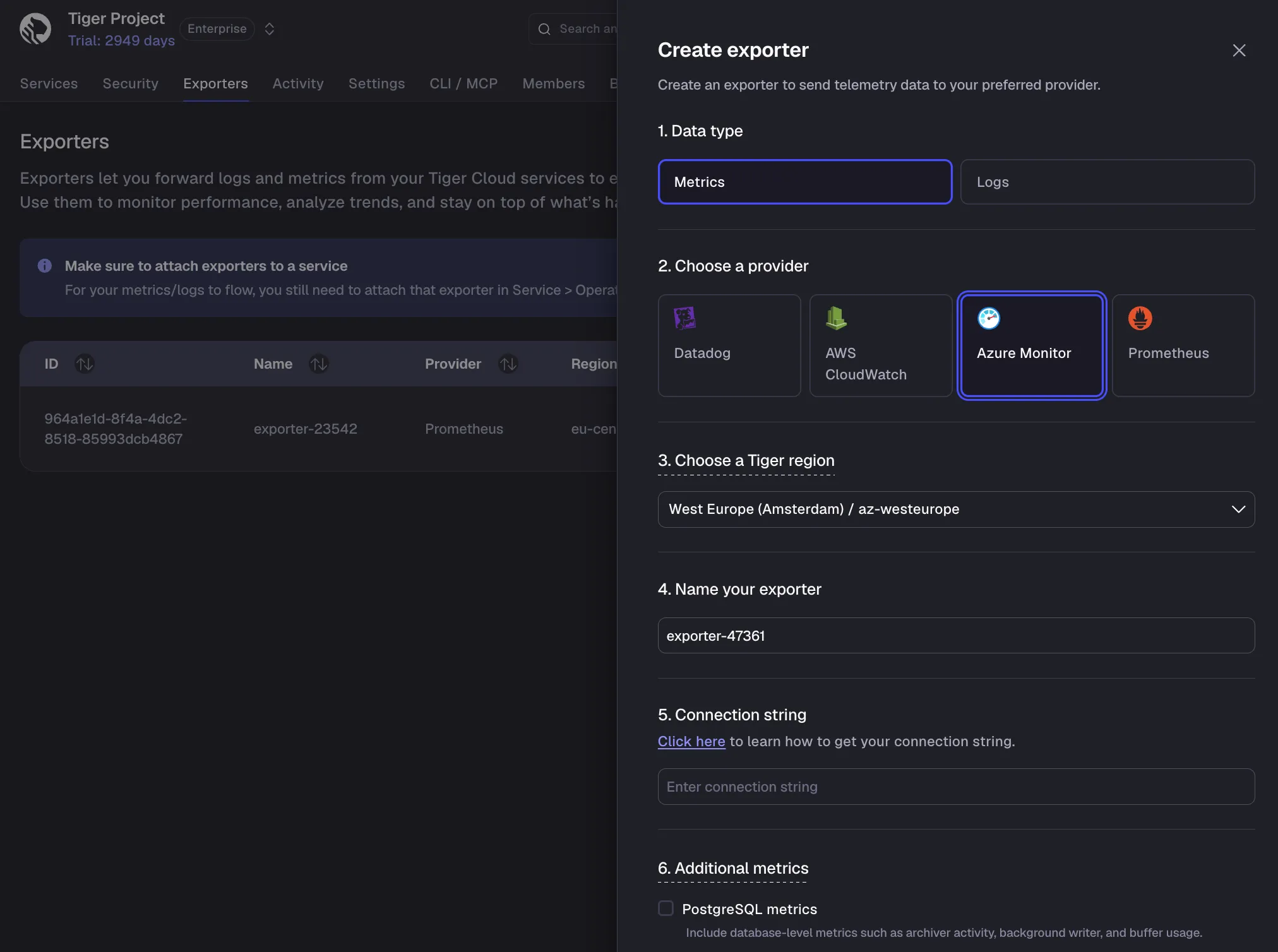Click the Additional metrics heading tooltip
The width and height of the screenshot is (1278, 952).
733,868
